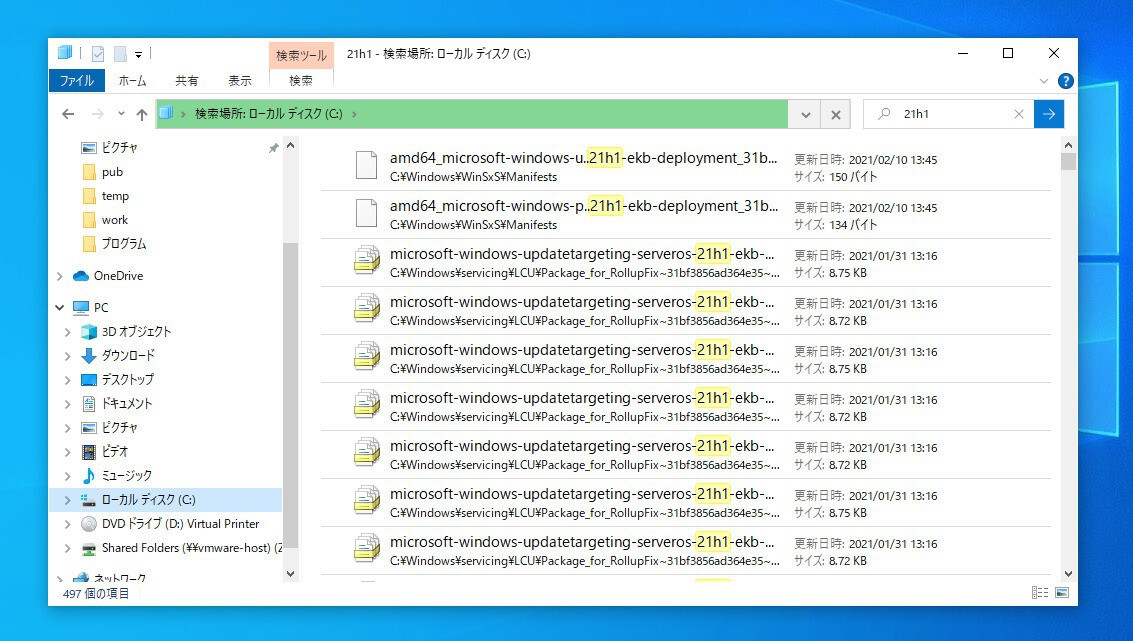
Task: Switch to the ホーム ribbon tab
Action: click(x=132, y=80)
